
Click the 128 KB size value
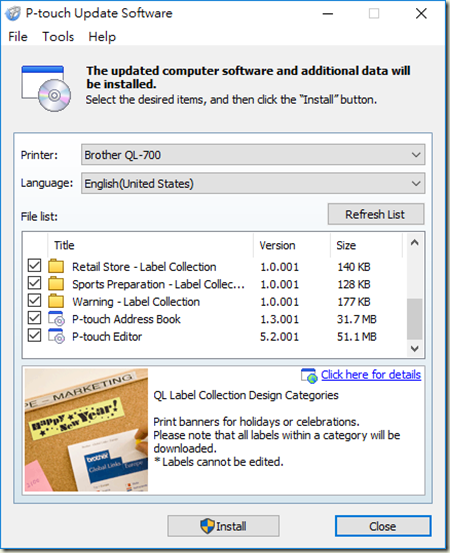(354, 284)
